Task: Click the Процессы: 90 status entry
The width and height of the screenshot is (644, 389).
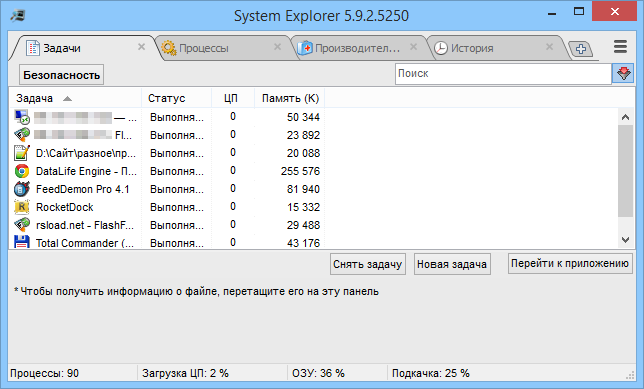Action: 44,373
